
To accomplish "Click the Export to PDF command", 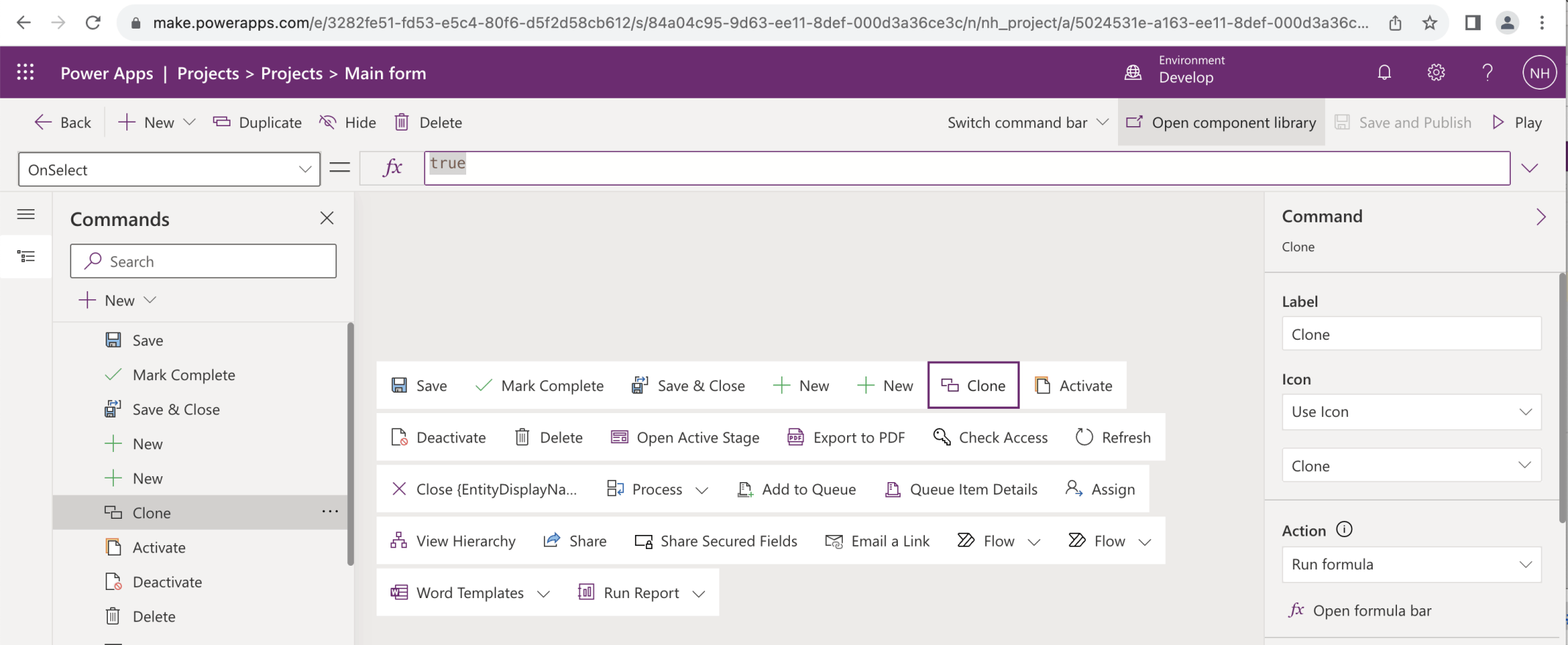I will pos(846,437).
